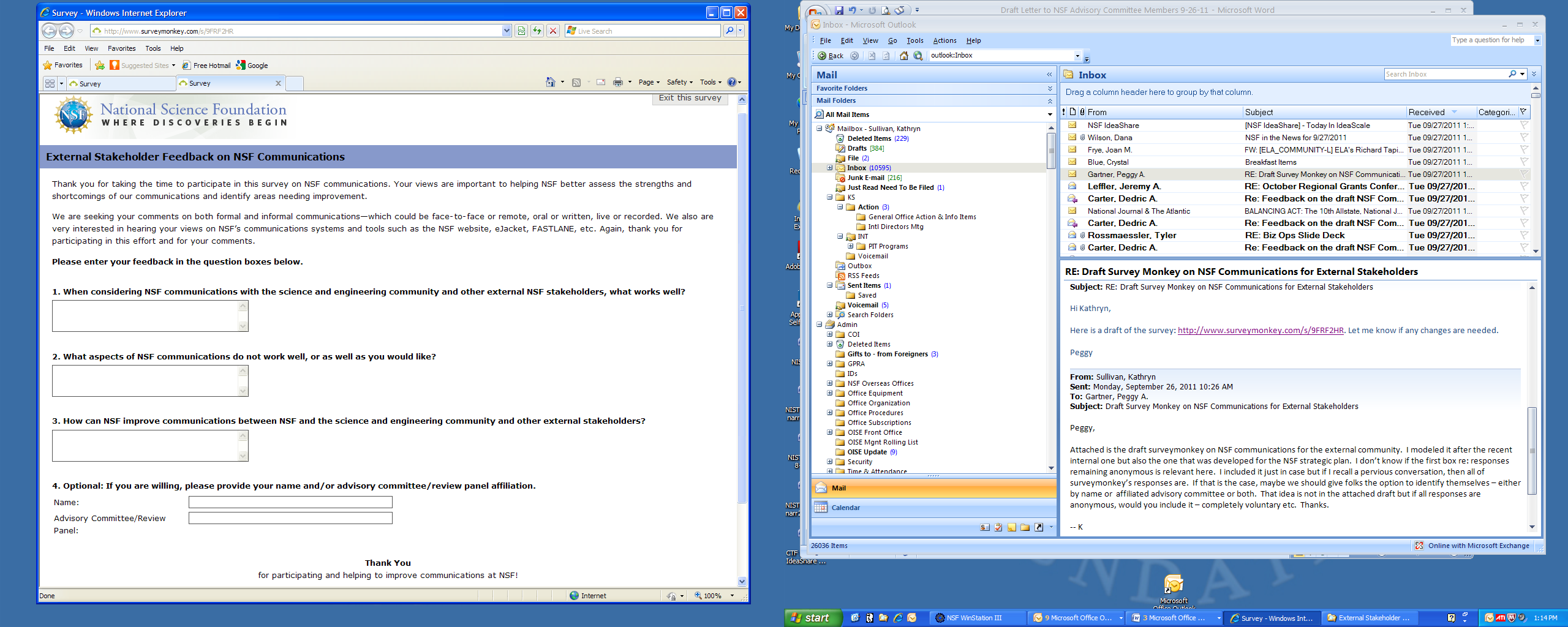This screenshot has width=1568, height=627.
Task: Open the Folder List icon in Outlook navigation
Action: (1025, 527)
